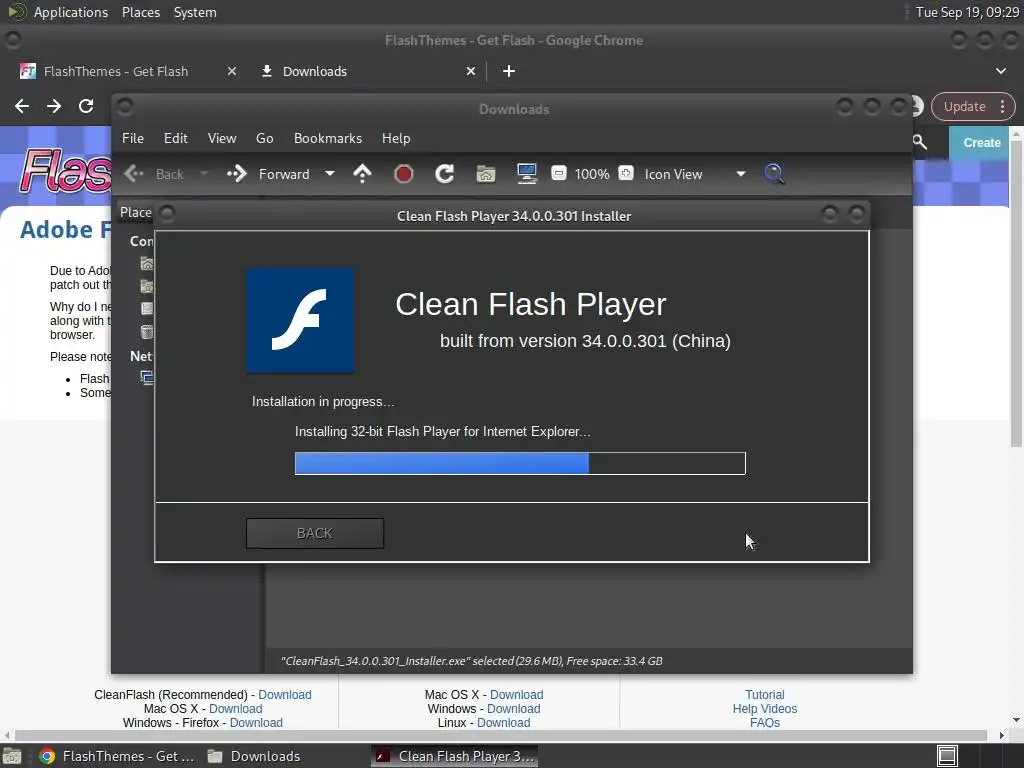Open the Help Videos link
The image size is (1024, 768).
[765, 709]
